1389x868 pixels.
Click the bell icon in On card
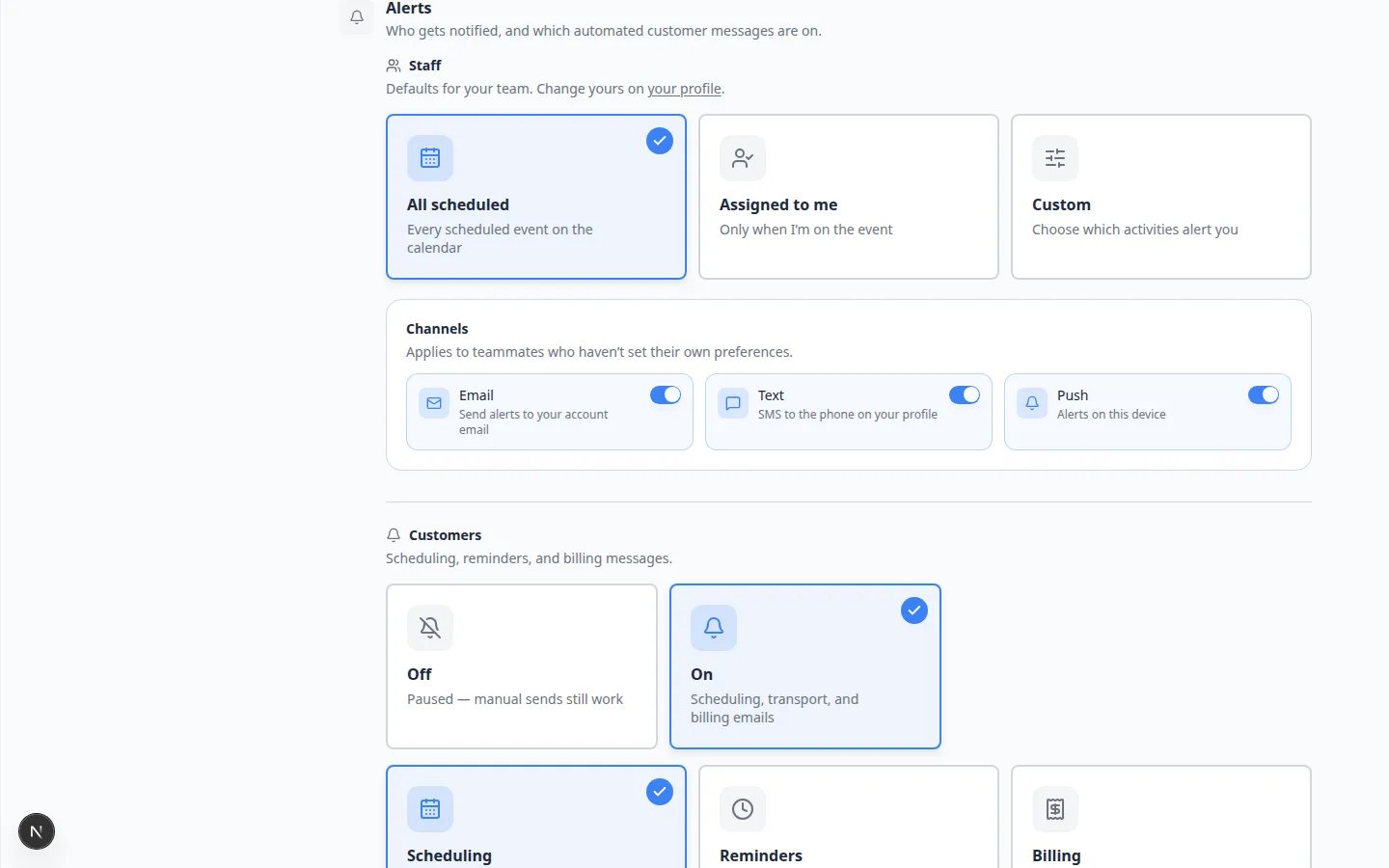click(x=714, y=628)
